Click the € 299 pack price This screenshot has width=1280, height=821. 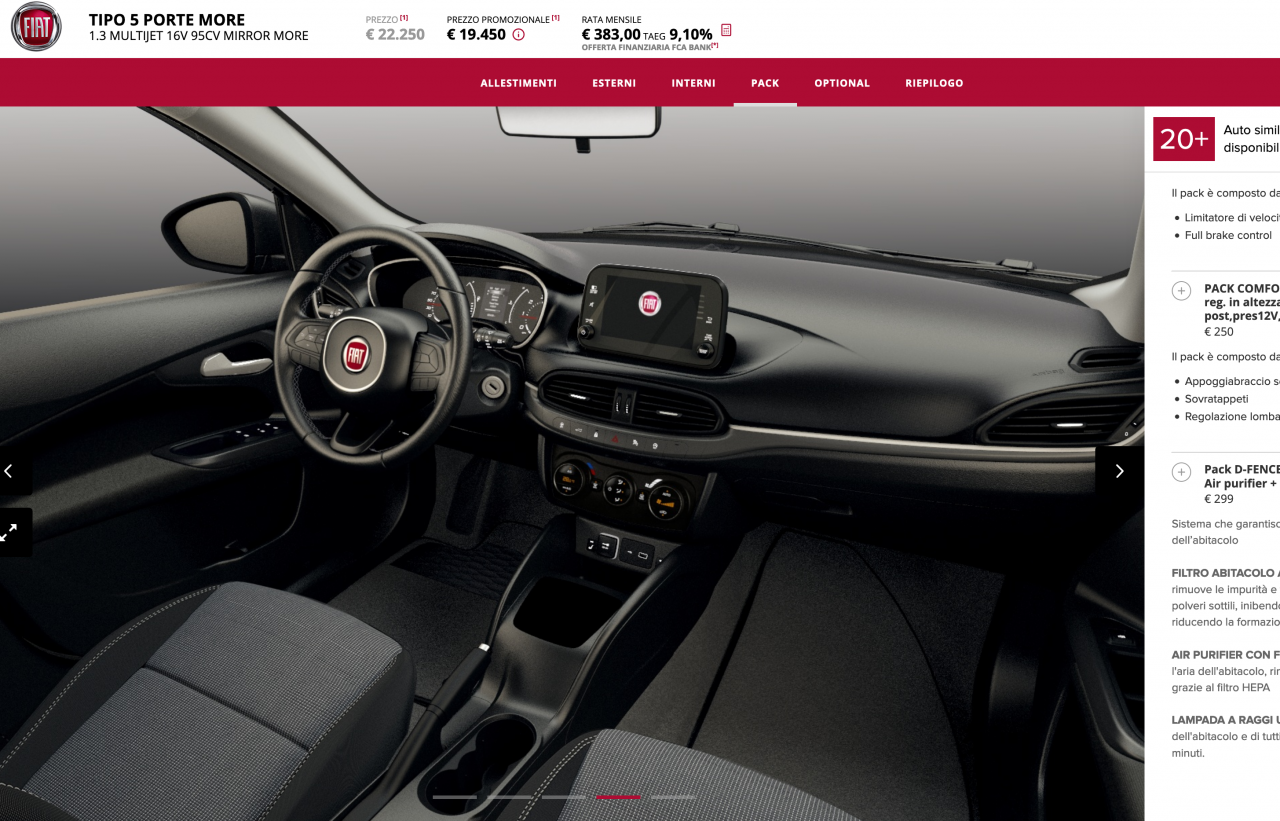click(x=1219, y=499)
